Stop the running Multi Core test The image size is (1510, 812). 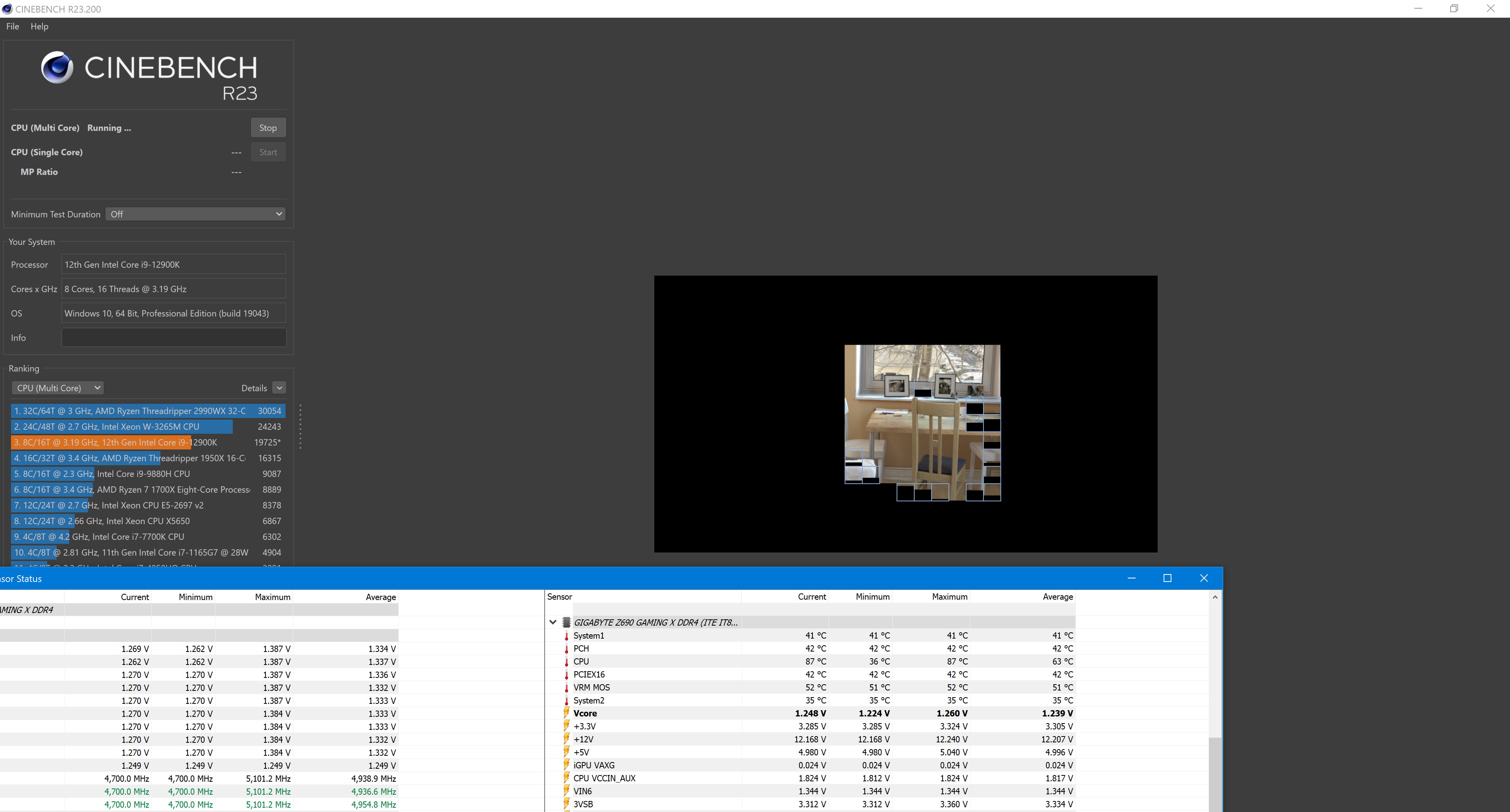[268, 128]
